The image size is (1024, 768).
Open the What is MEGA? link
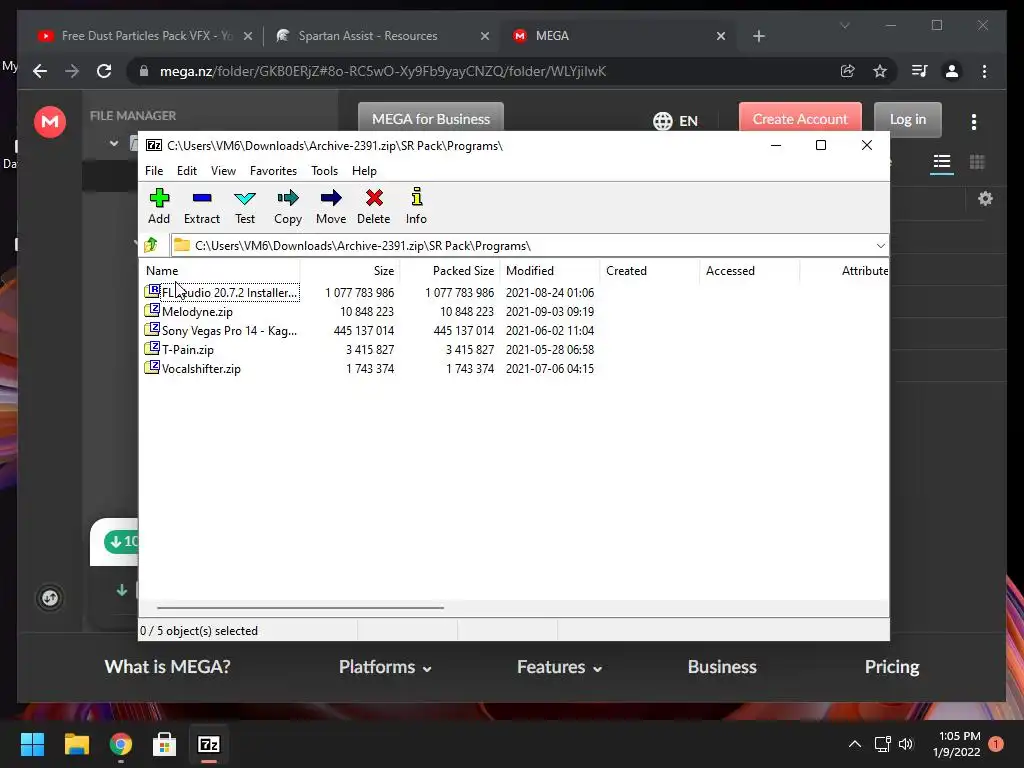point(167,667)
